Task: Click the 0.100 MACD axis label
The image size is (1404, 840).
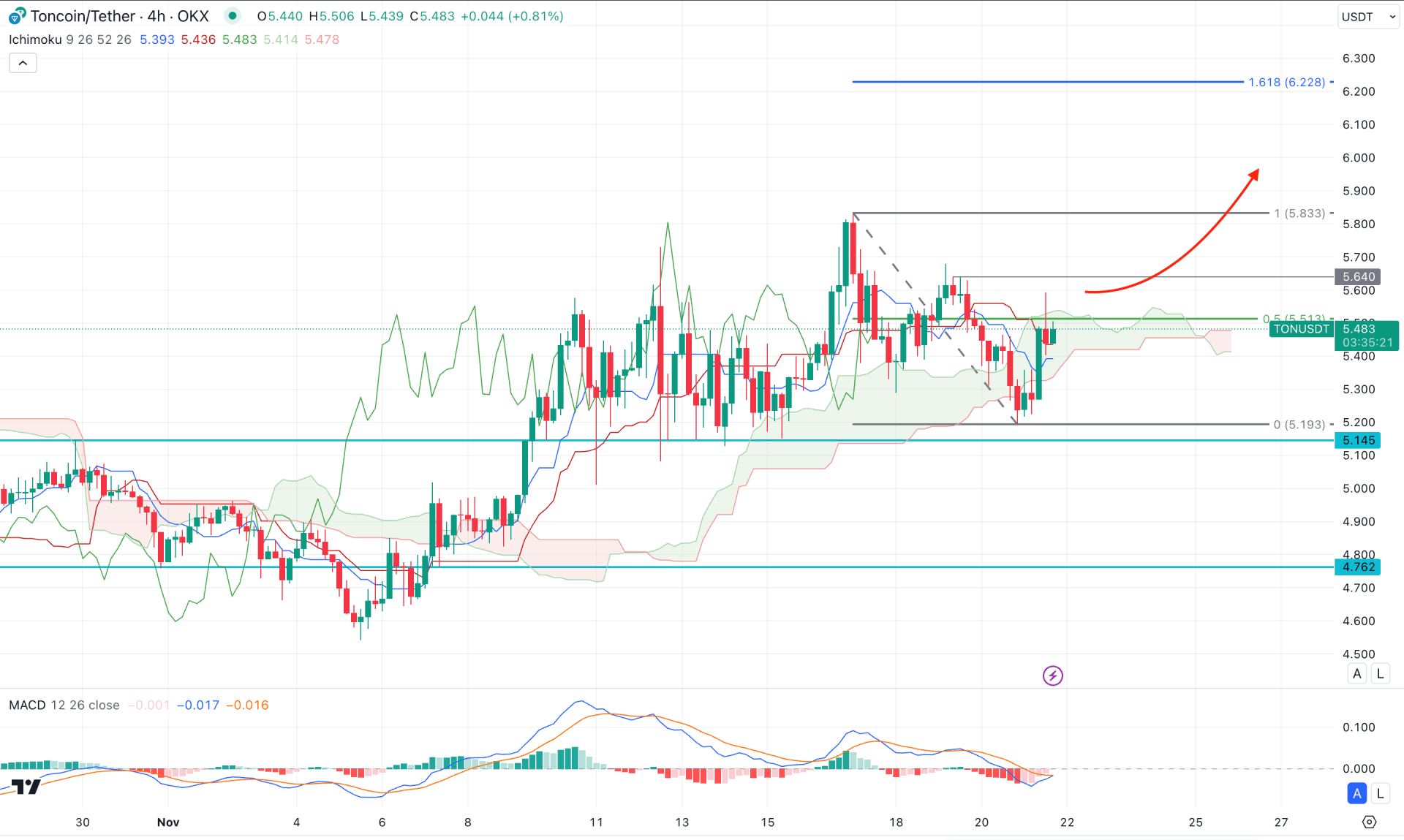Action: [1359, 727]
